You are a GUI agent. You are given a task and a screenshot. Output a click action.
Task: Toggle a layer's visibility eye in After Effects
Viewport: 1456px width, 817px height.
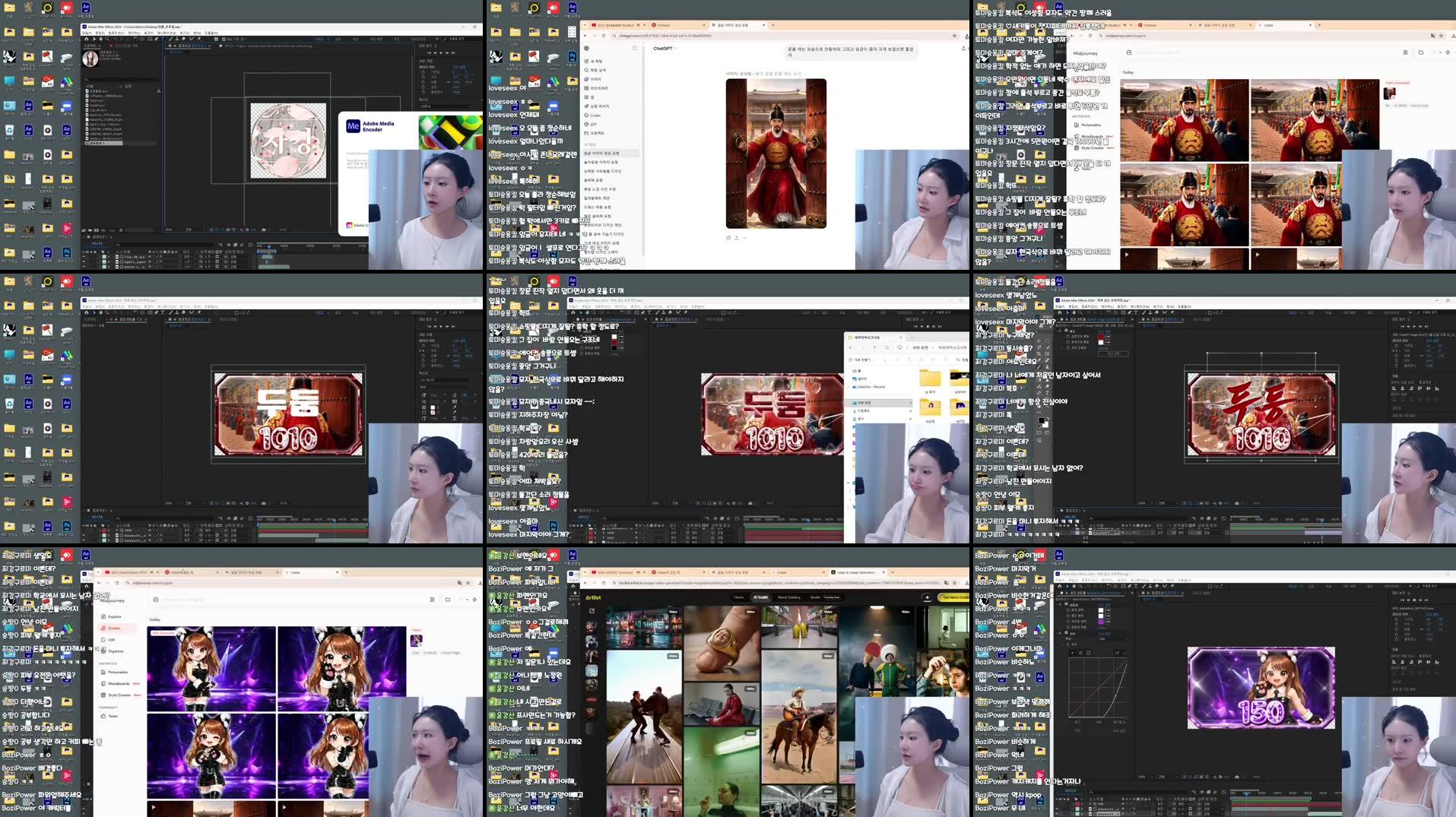click(82, 258)
